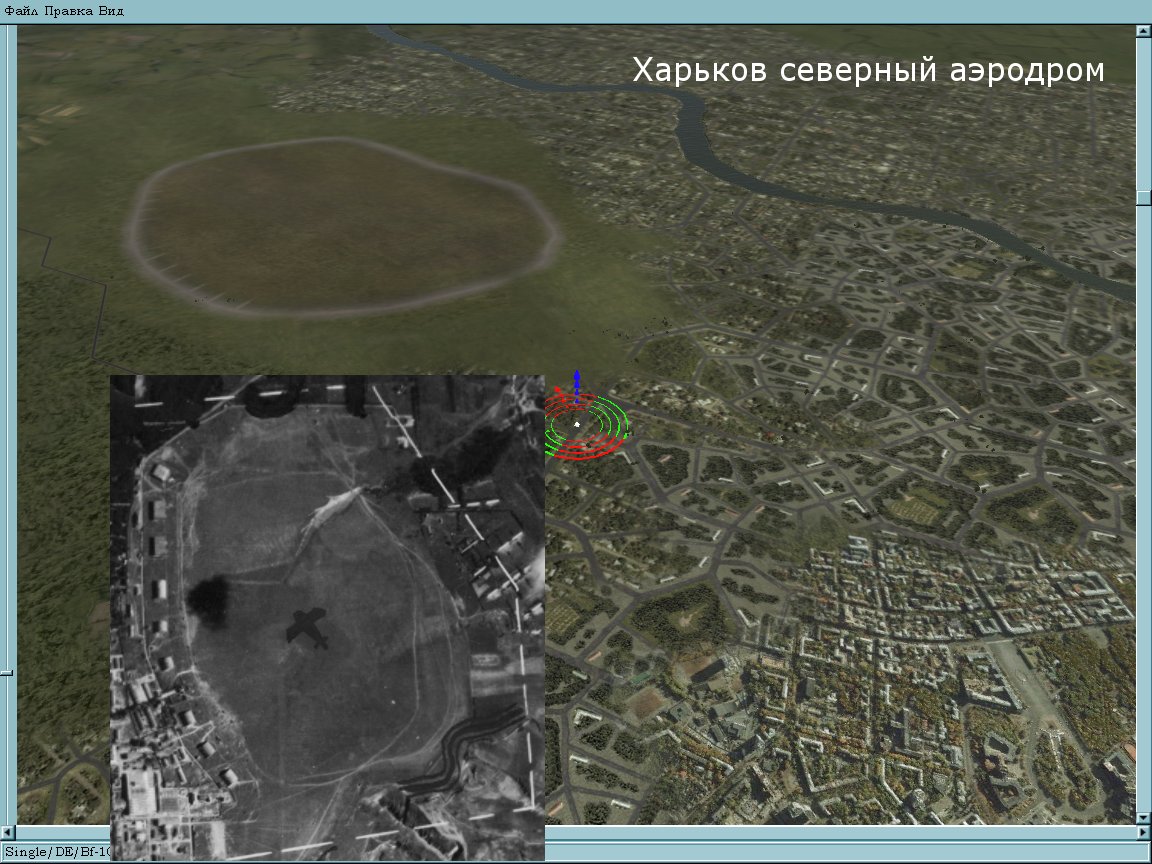The height and width of the screenshot is (864, 1152).
Task: Select the blue Z-axis arrow of the gizmo
Action: pos(577,384)
